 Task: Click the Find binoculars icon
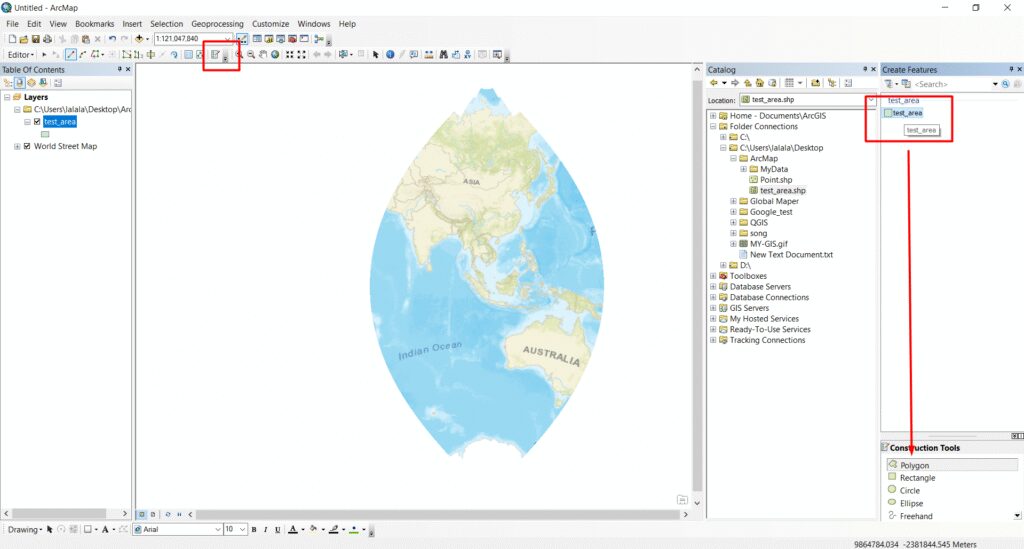443,55
